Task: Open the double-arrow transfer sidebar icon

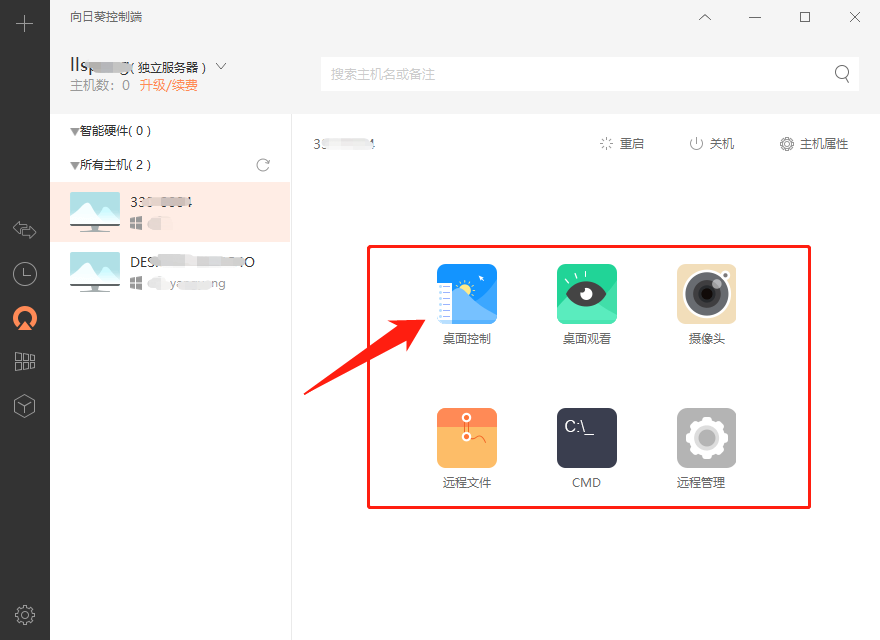Action: pos(25,229)
